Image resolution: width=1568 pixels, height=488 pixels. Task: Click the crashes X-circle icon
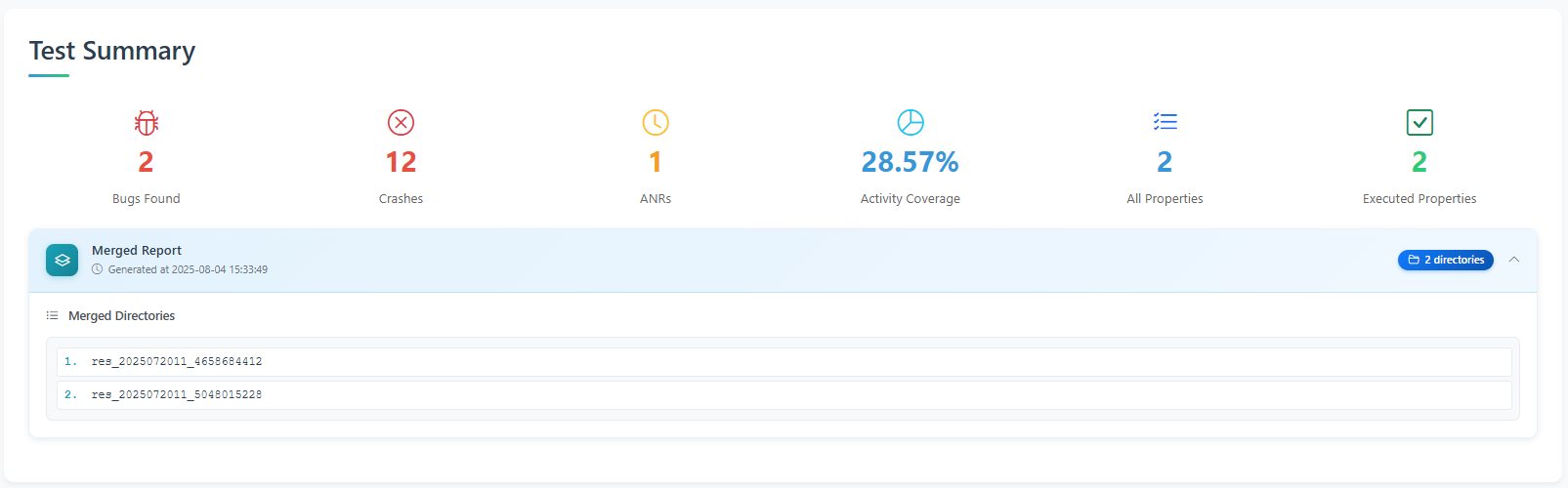click(401, 123)
